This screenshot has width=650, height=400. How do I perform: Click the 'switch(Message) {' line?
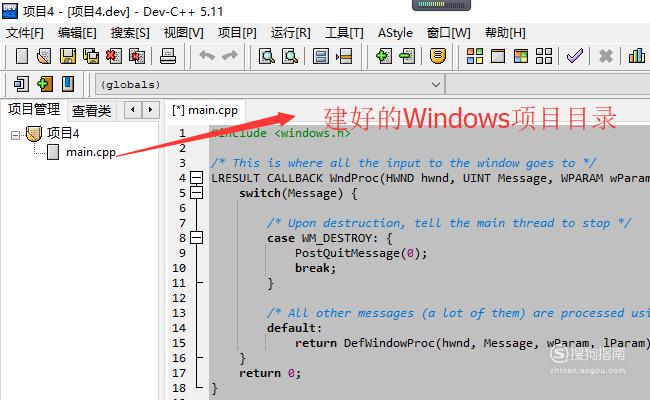[298, 193]
